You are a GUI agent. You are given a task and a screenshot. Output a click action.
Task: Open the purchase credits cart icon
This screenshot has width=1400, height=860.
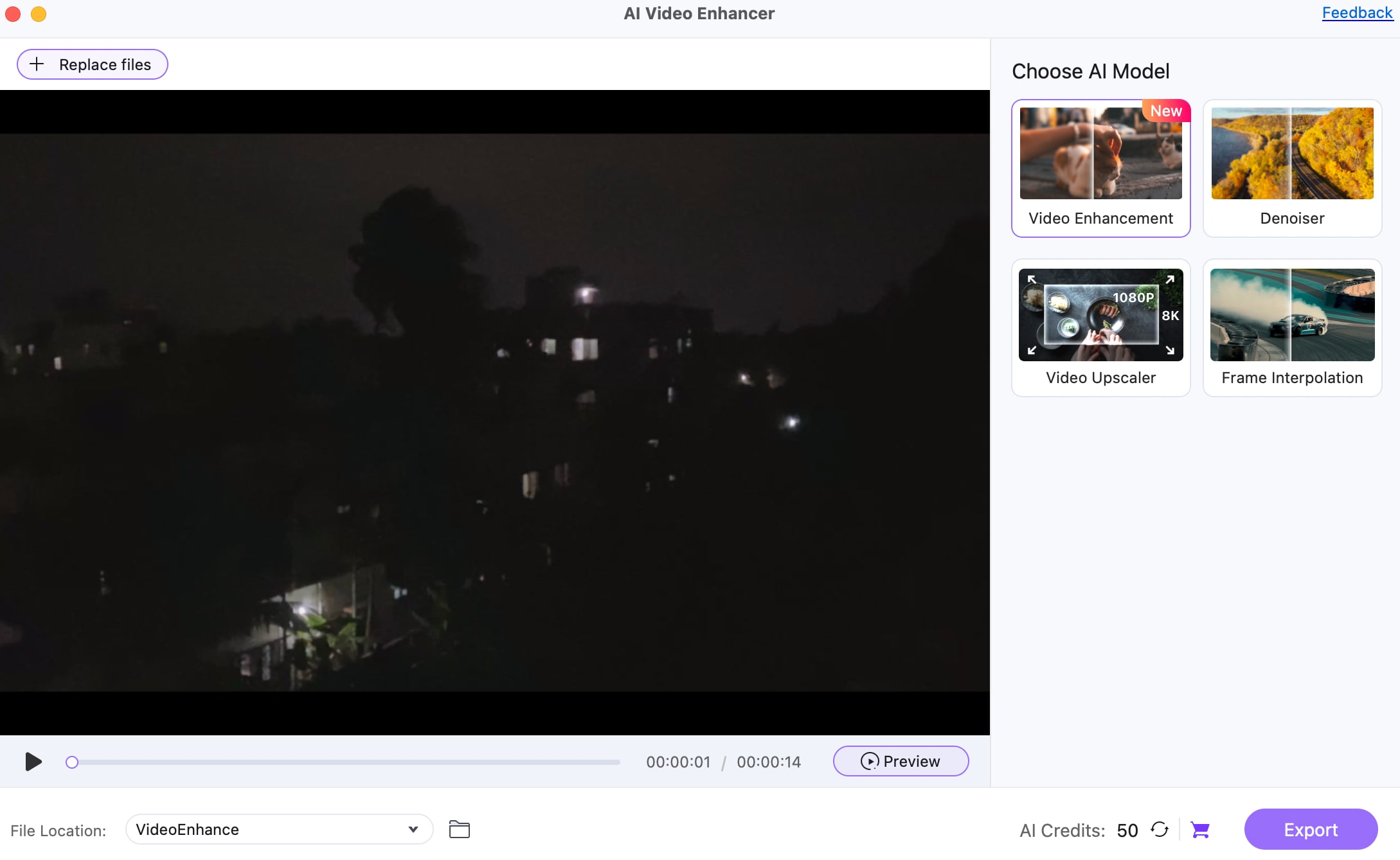click(x=1200, y=830)
